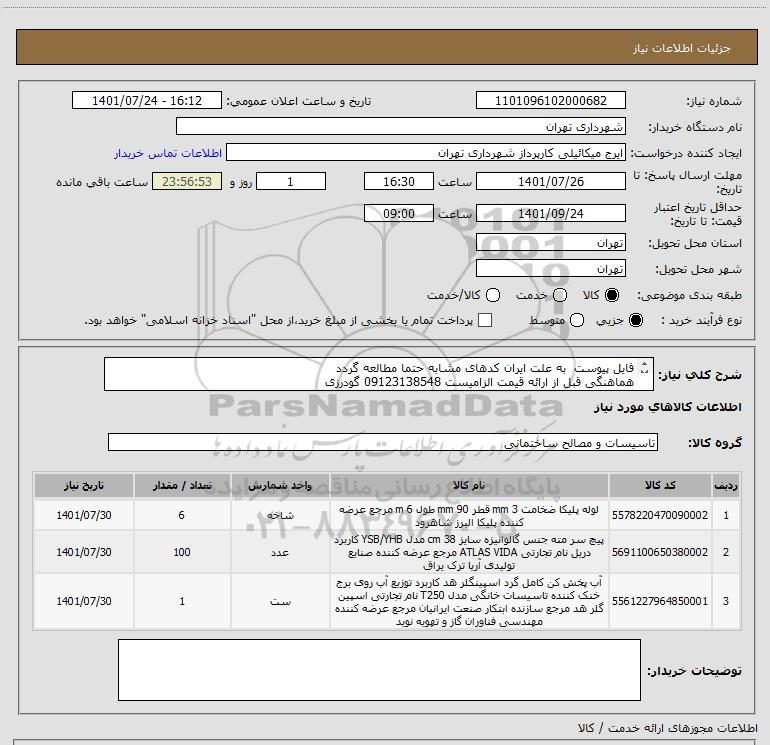
Task: Click the delivery province field تهران
Action: pyautogui.click(x=550, y=243)
